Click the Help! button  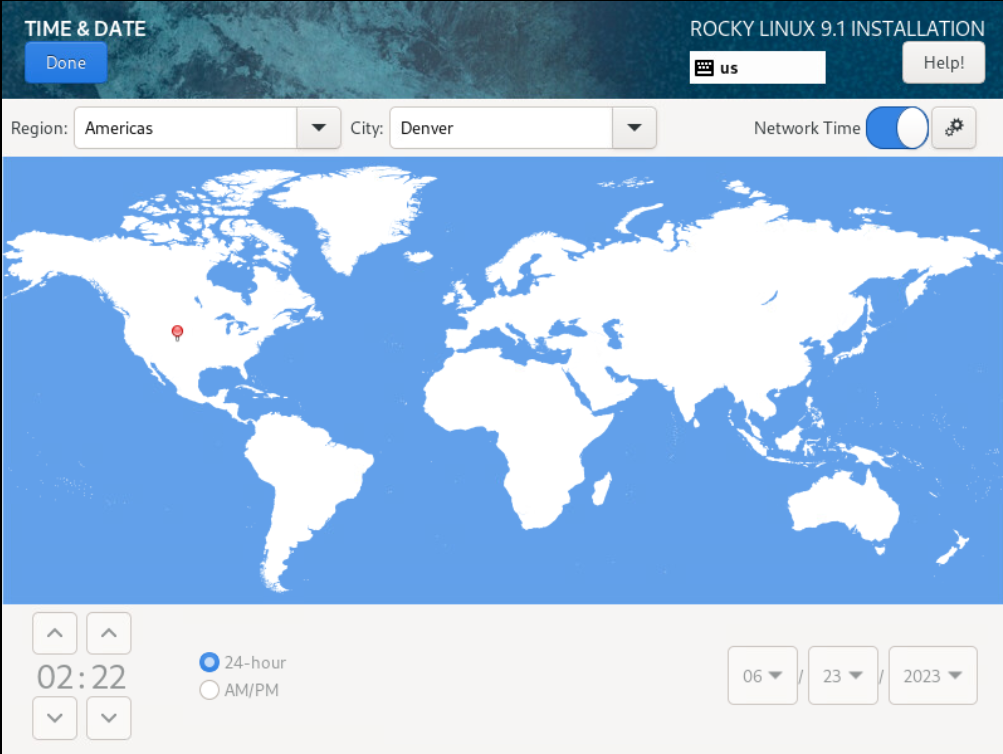(943, 63)
